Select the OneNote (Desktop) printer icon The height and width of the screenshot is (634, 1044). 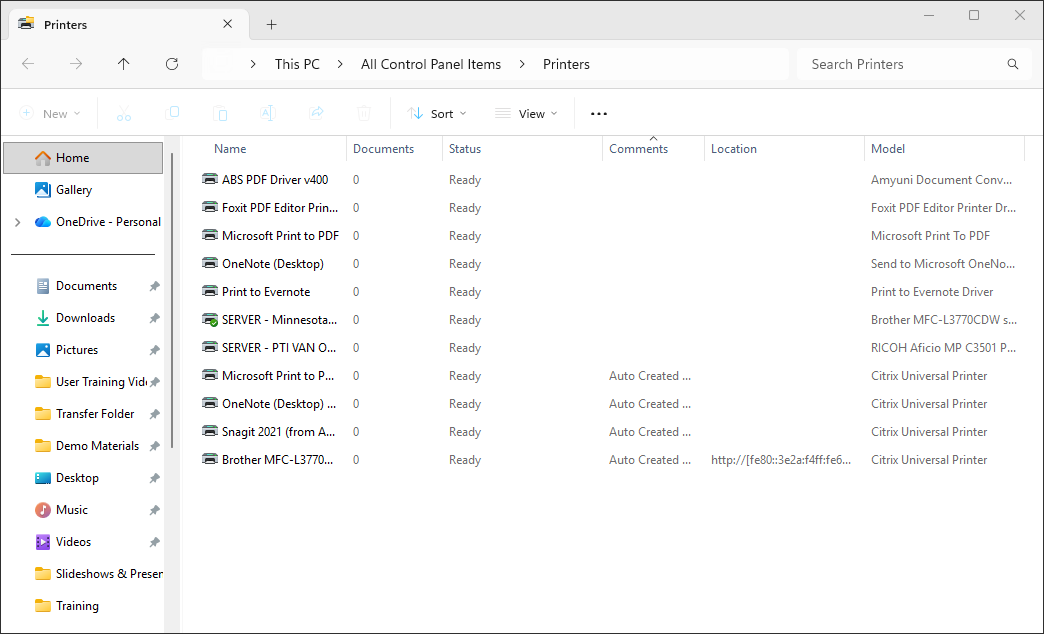[210, 263]
